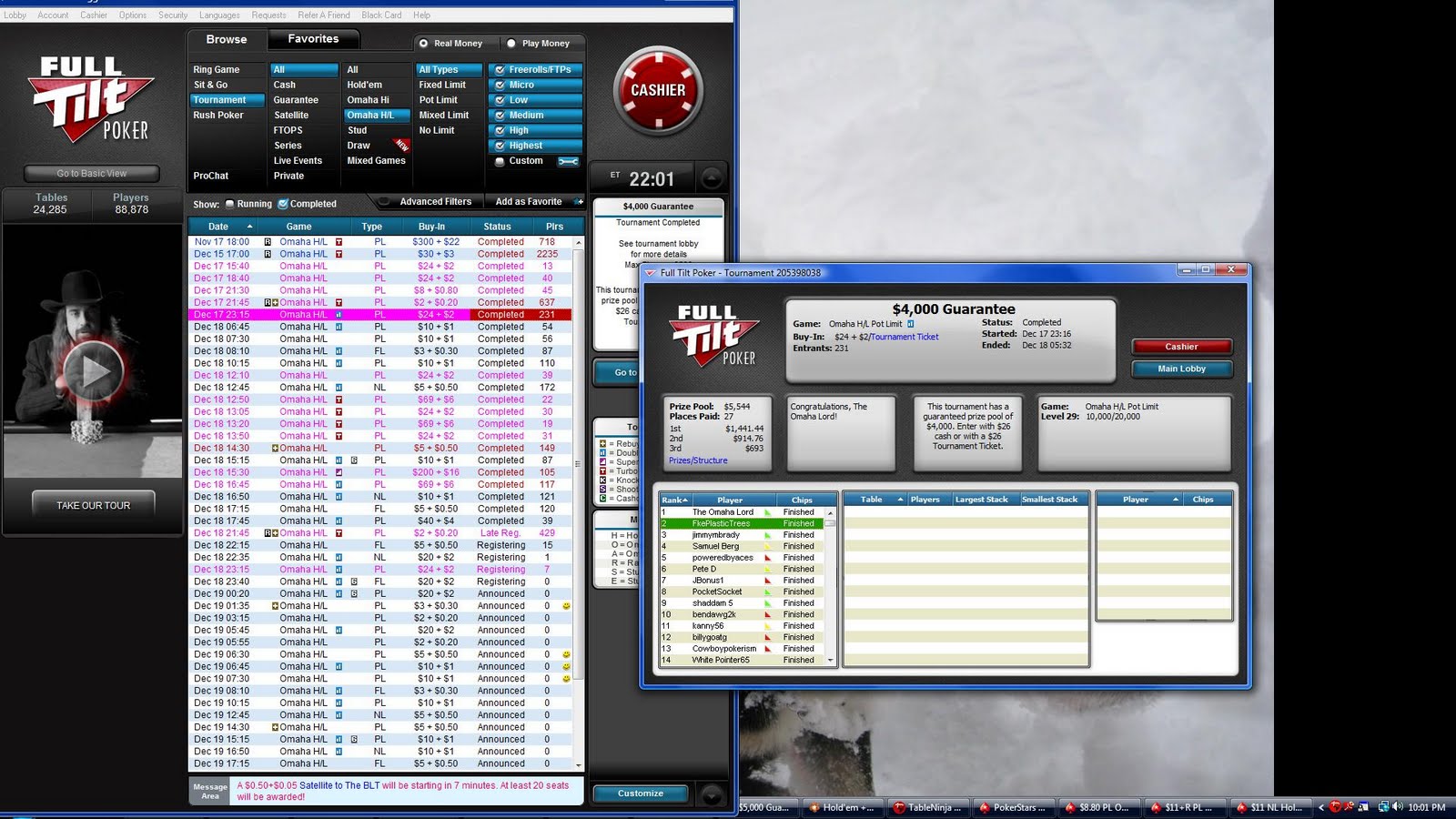Open the Requests menu
The image size is (1456, 819).
click(x=268, y=15)
